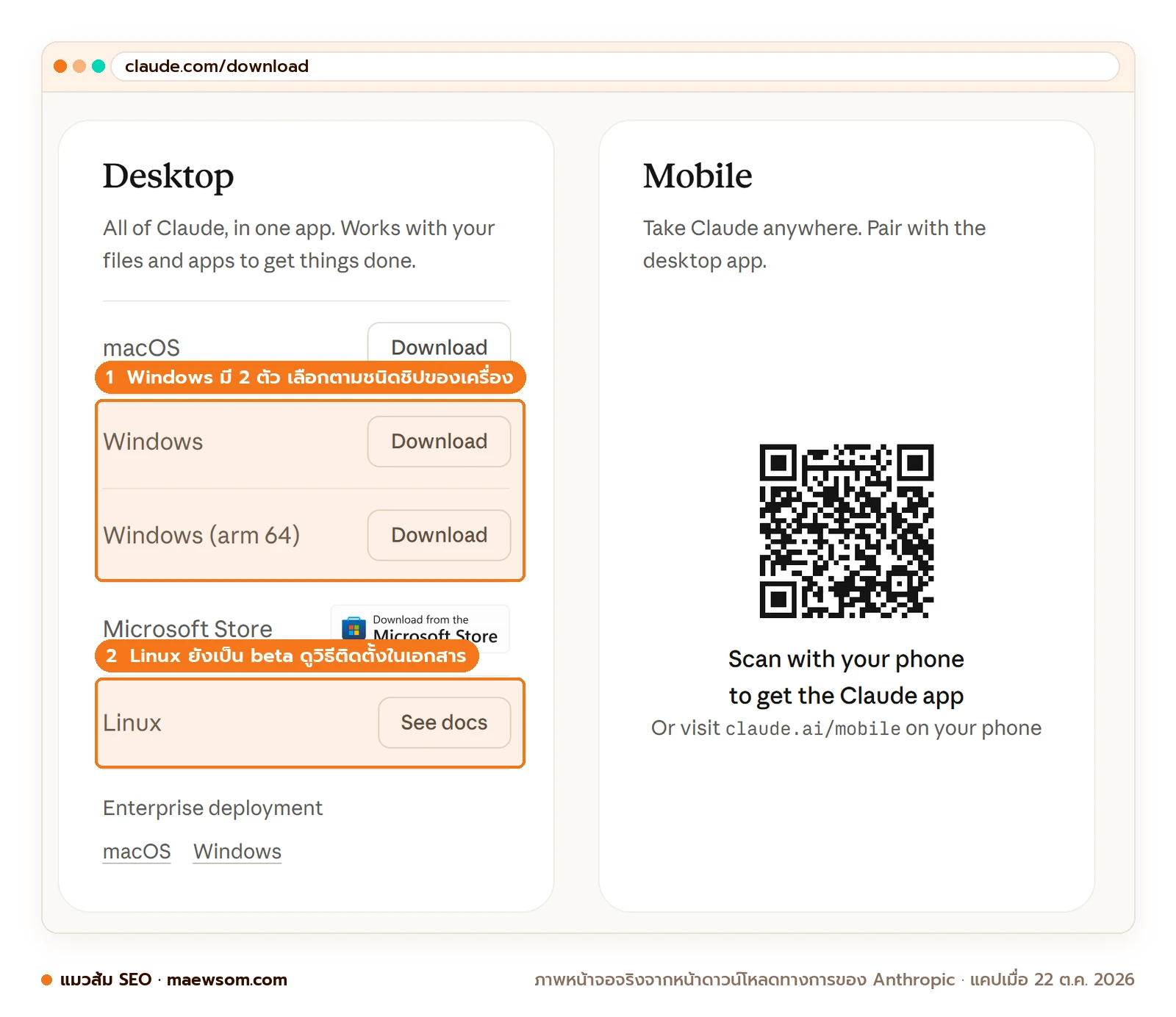
Task: Click the claude.com/download address bar
Action: (x=615, y=66)
